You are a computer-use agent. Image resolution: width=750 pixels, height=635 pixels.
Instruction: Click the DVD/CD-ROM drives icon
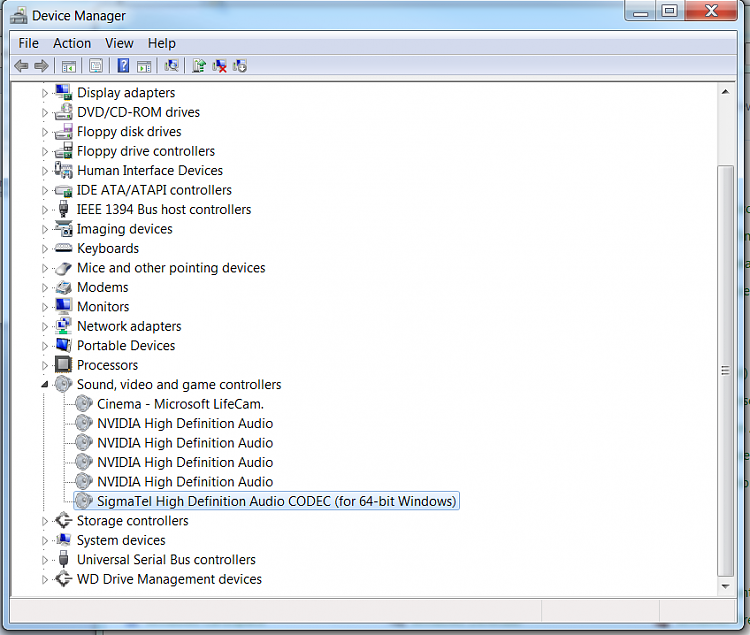point(63,112)
